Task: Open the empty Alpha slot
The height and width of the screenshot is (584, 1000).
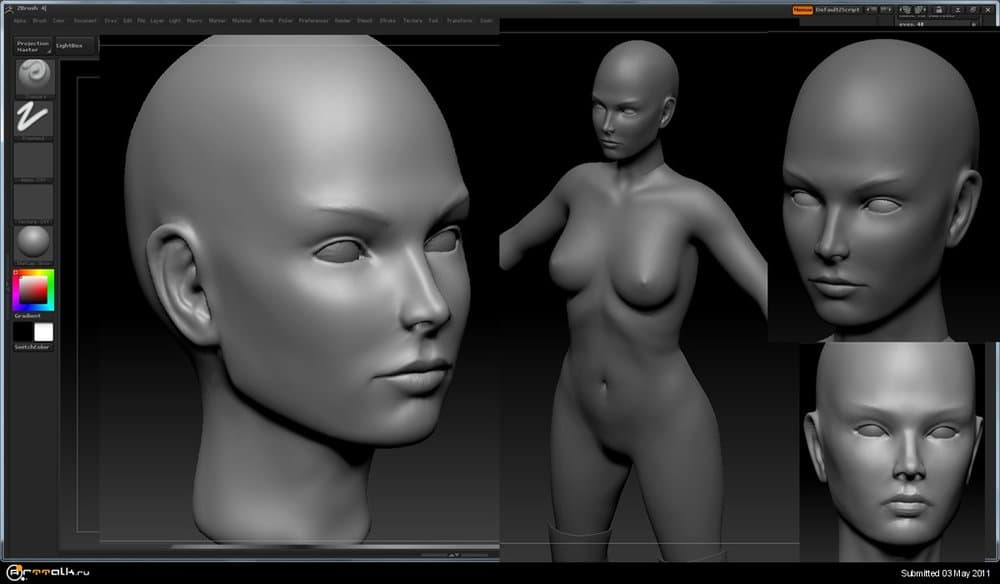Action: 34,161
